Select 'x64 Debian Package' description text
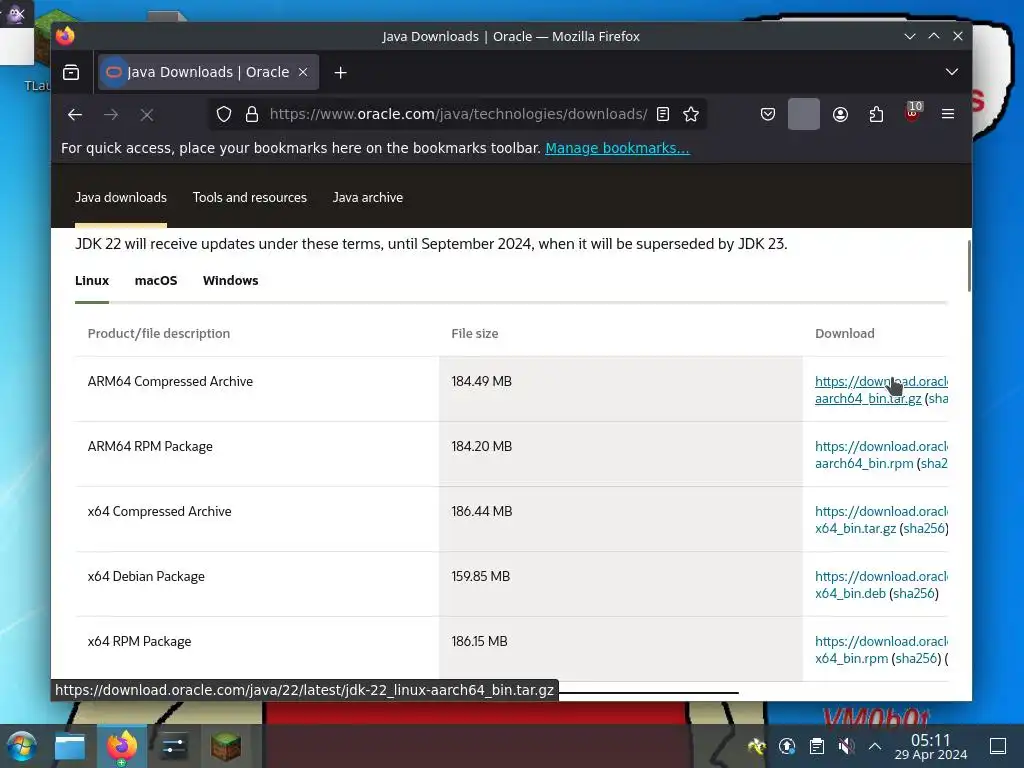 146,577
